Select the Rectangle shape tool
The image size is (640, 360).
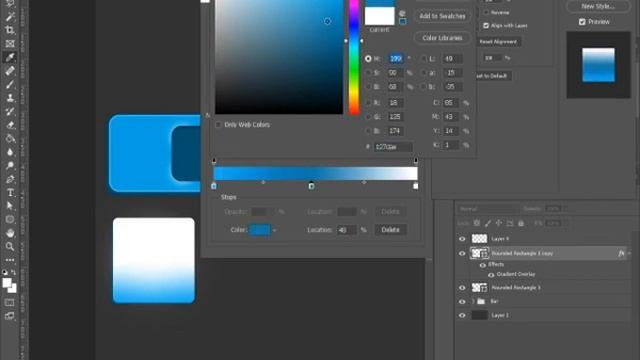(x=10, y=219)
